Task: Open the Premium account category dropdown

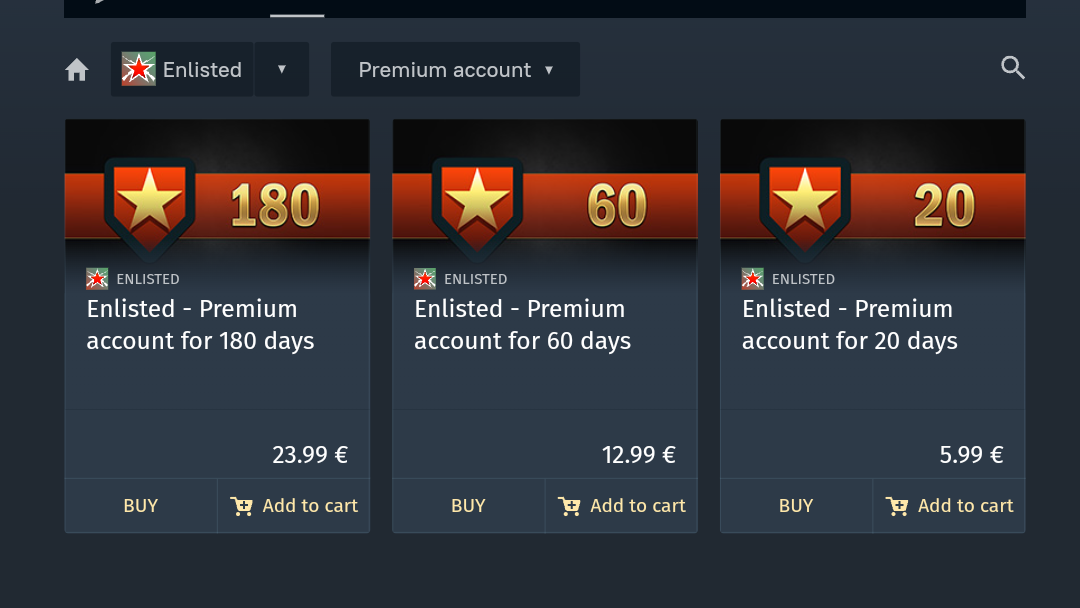Action: (455, 70)
